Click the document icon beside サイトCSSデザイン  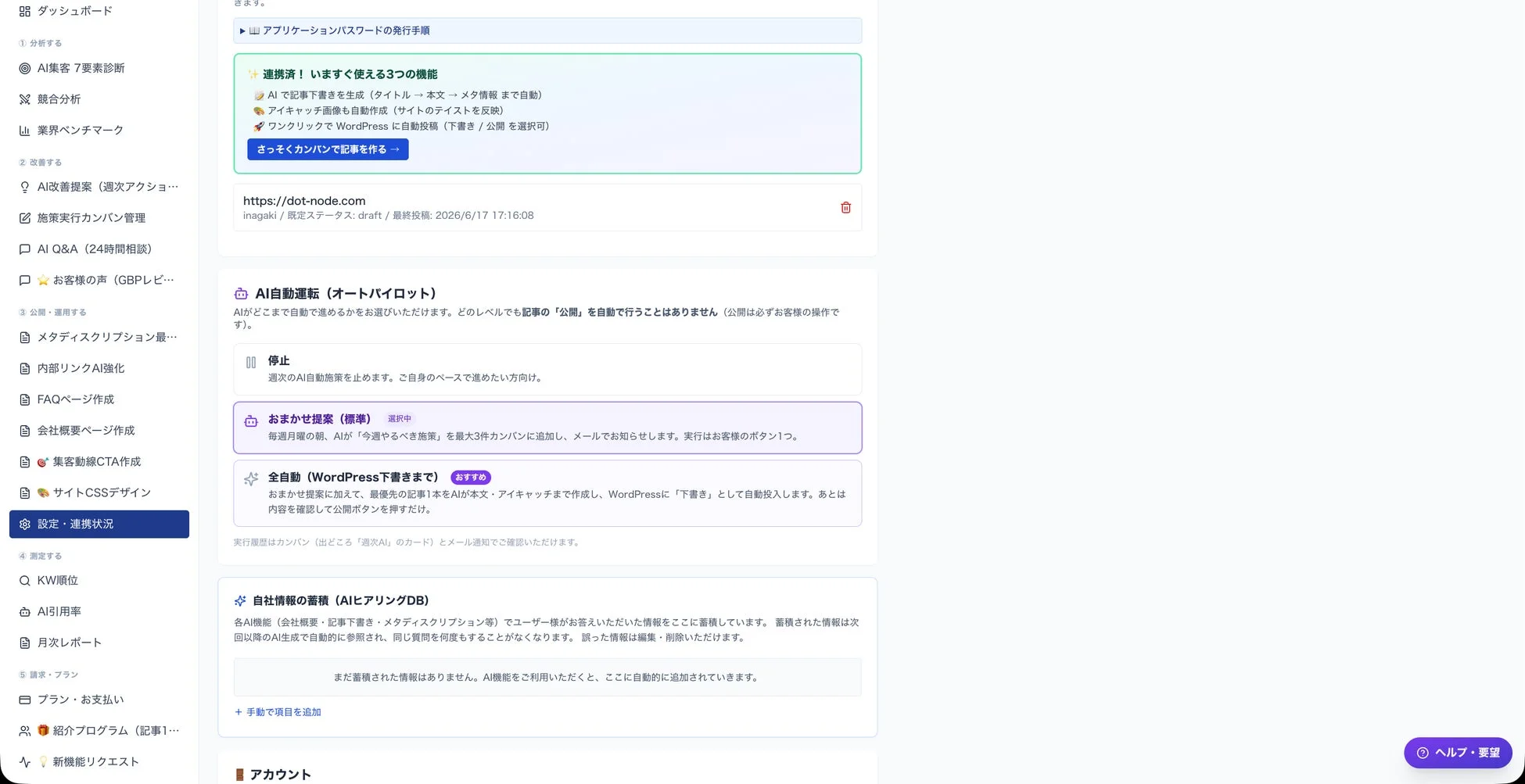pyautogui.click(x=25, y=493)
